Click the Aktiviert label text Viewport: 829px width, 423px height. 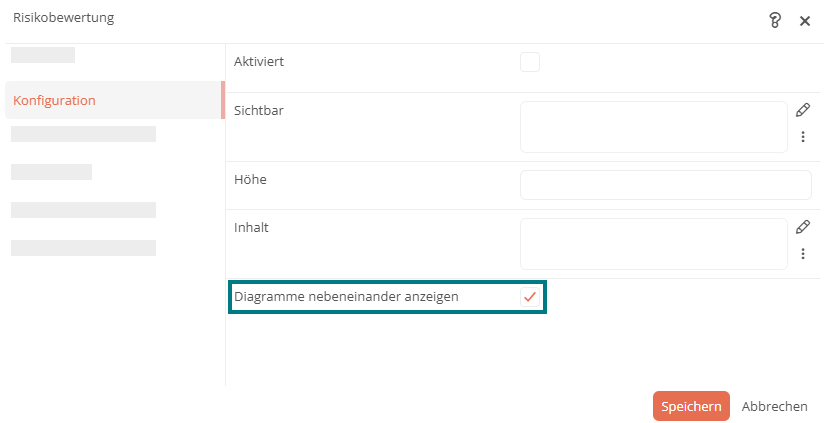pos(259,61)
